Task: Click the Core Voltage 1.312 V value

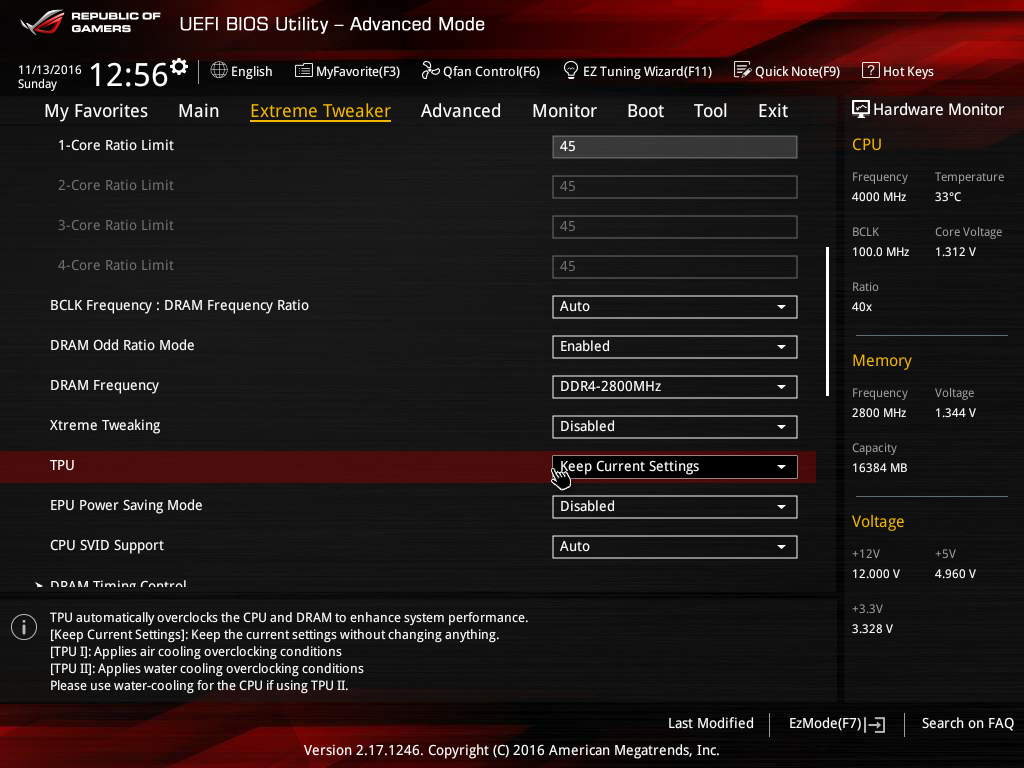Action: pos(955,251)
